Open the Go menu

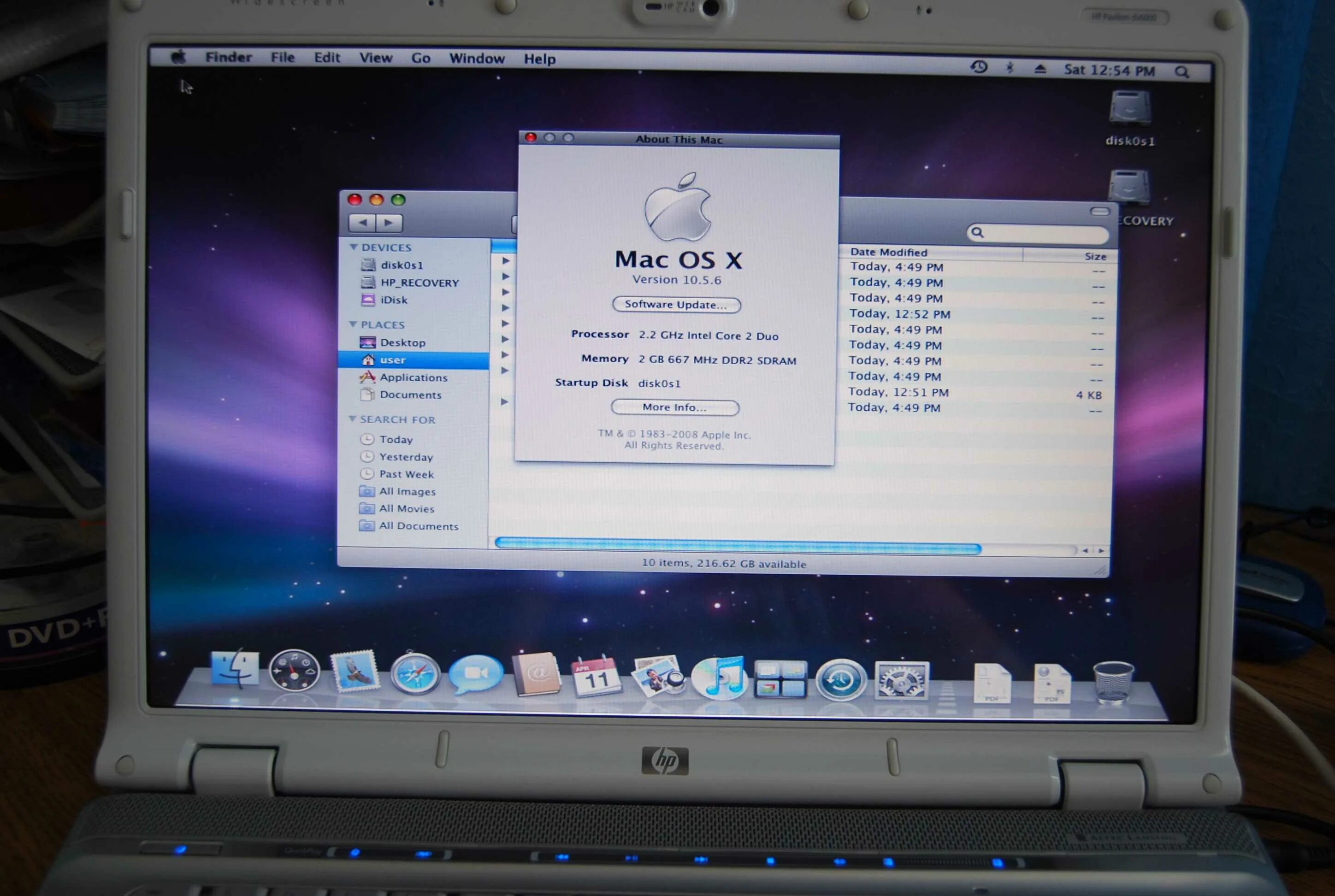(420, 58)
